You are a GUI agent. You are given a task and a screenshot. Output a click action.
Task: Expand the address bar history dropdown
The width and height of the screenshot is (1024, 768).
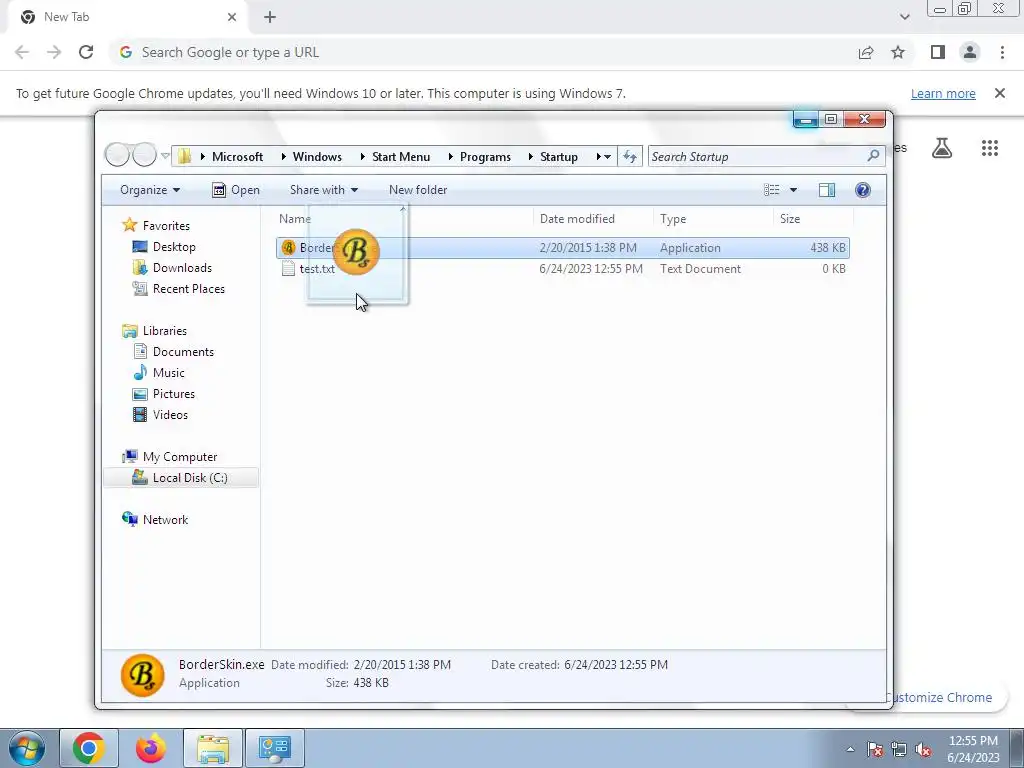pyautogui.click(x=607, y=157)
